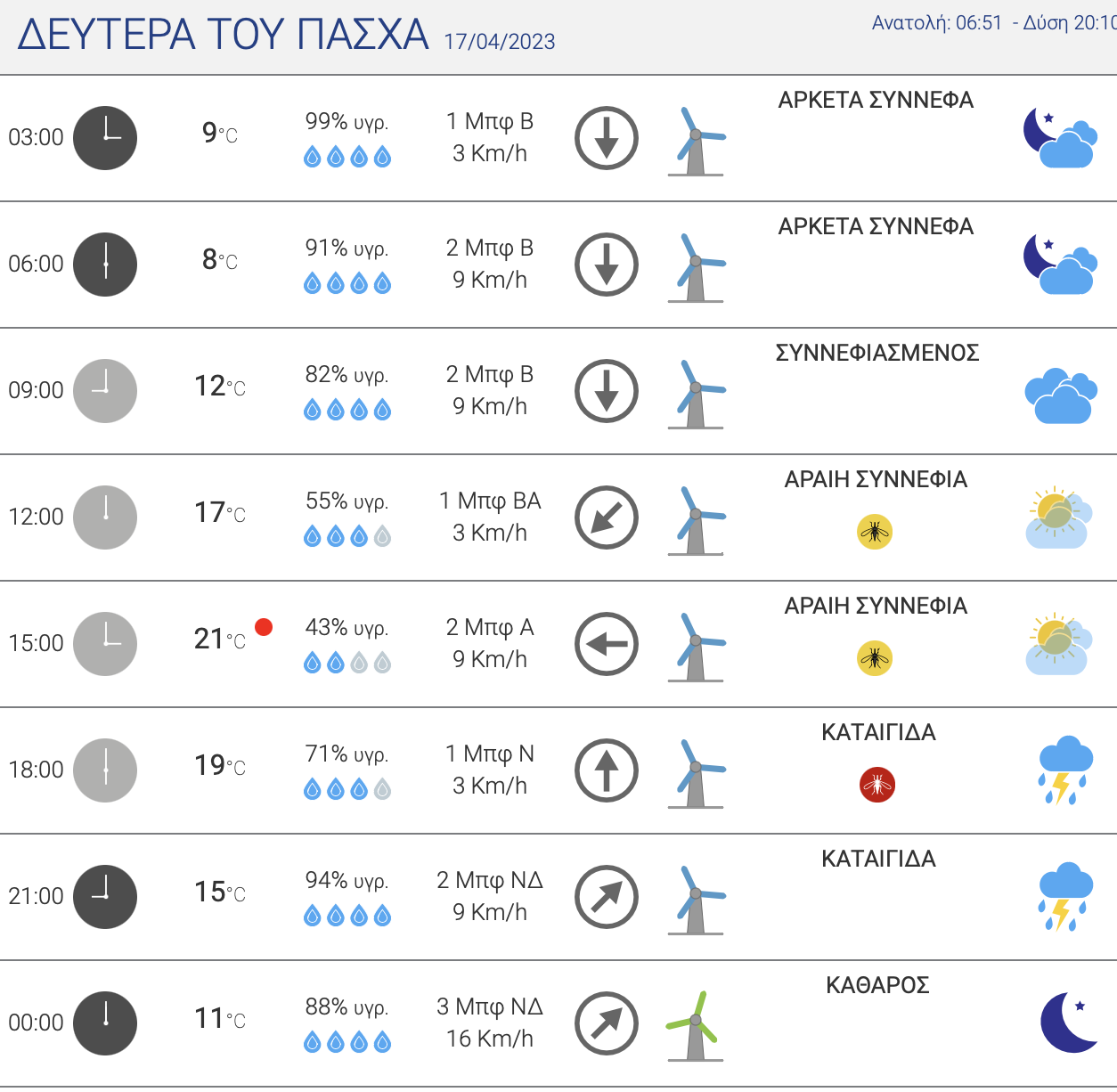Click the partly sunny icon at 15:00
Viewport: 1117px width, 1092px height.
coord(1057,644)
